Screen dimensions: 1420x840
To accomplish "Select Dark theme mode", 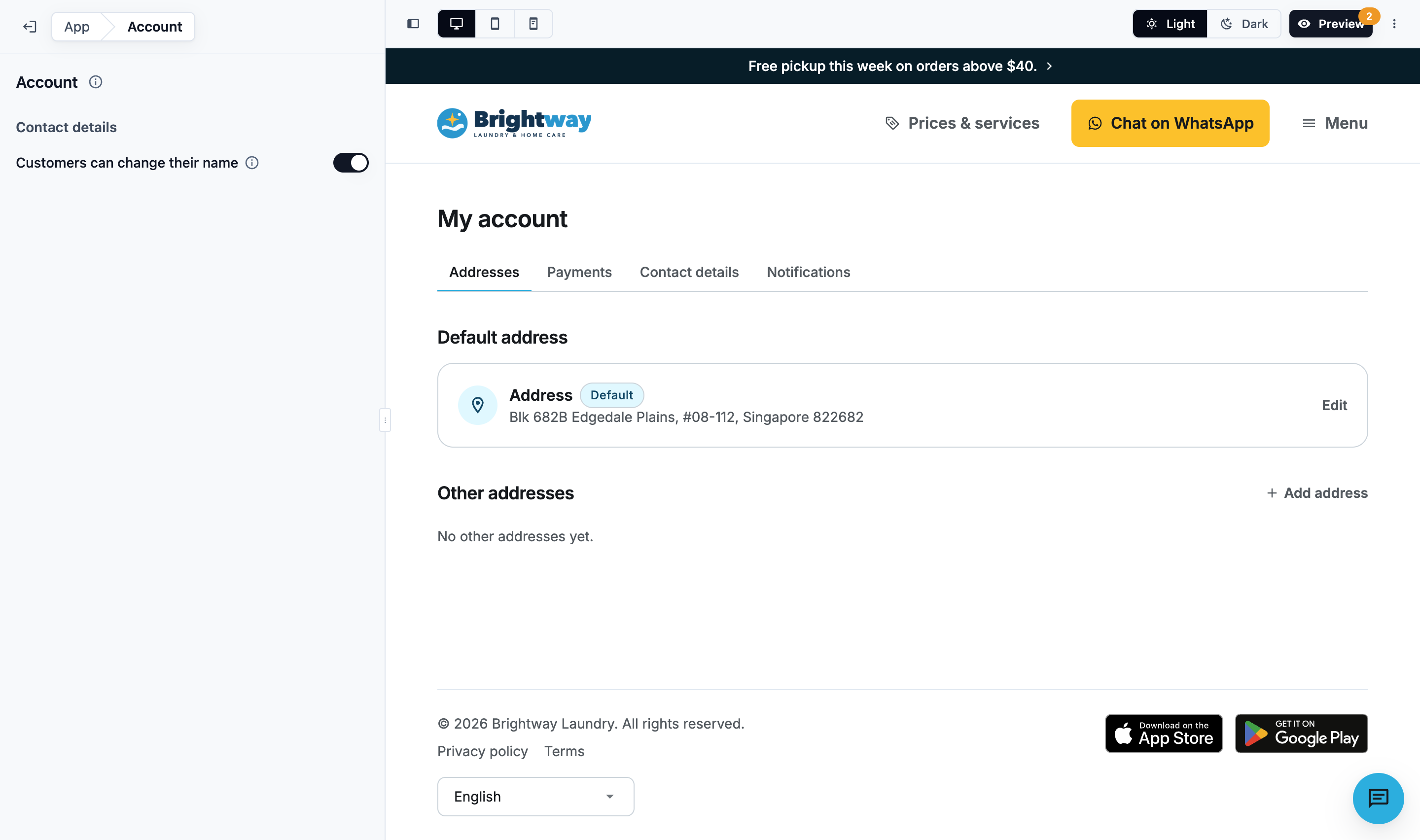I will [1243, 24].
